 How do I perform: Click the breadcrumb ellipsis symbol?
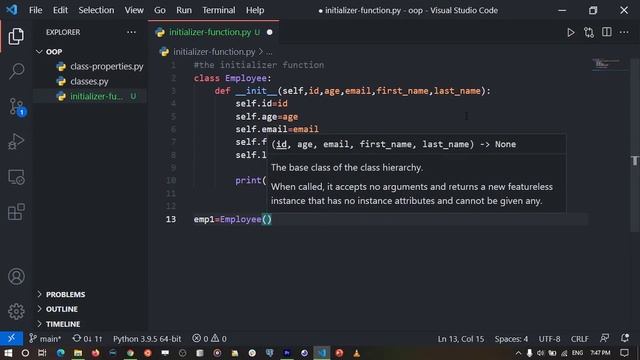269,52
